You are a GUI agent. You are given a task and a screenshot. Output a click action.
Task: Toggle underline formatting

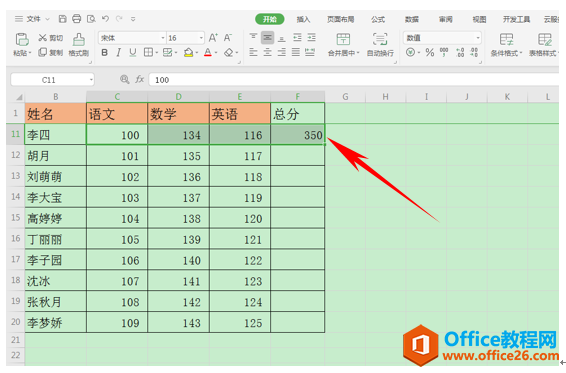click(x=133, y=53)
